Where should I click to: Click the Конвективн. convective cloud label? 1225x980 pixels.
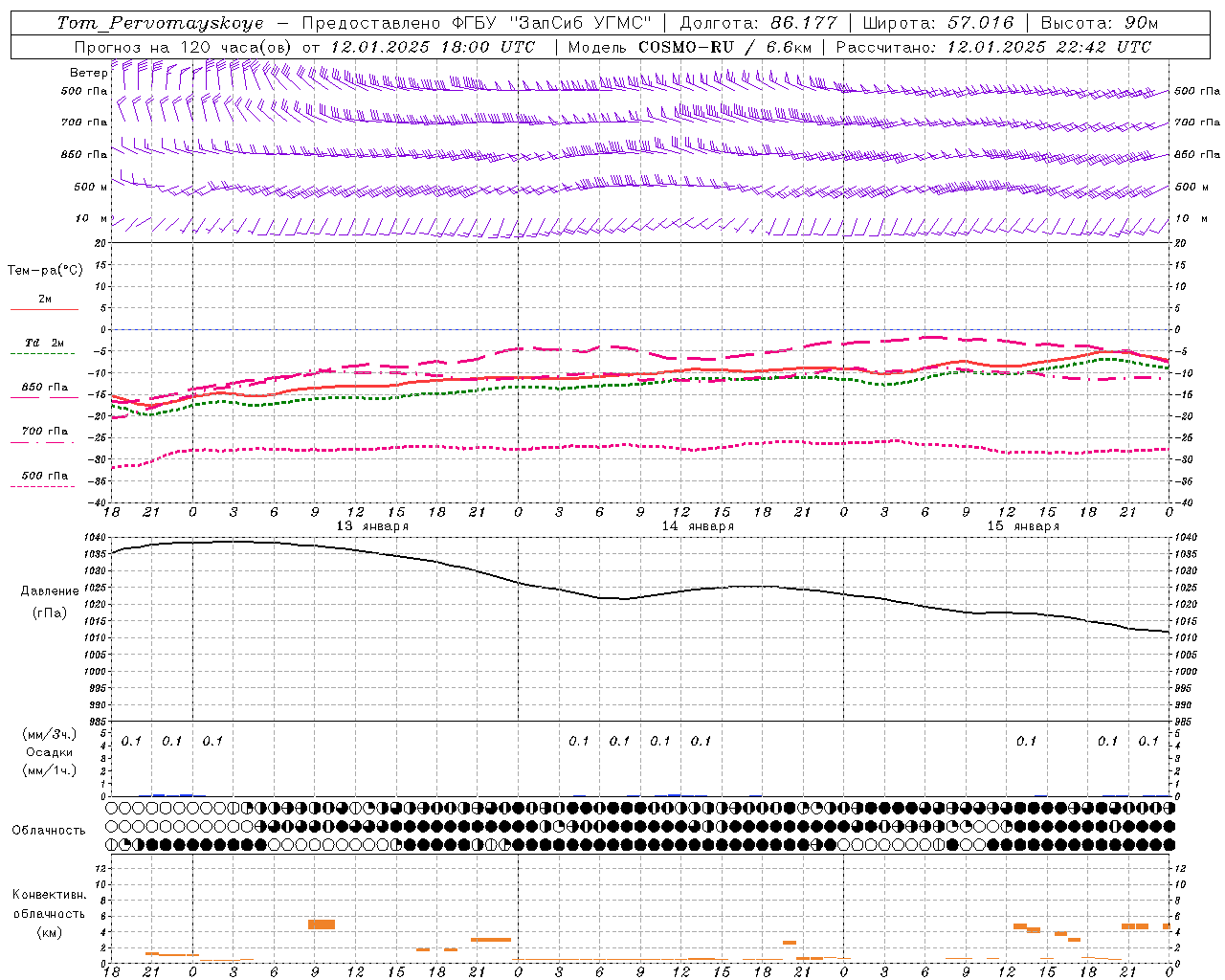(50, 895)
